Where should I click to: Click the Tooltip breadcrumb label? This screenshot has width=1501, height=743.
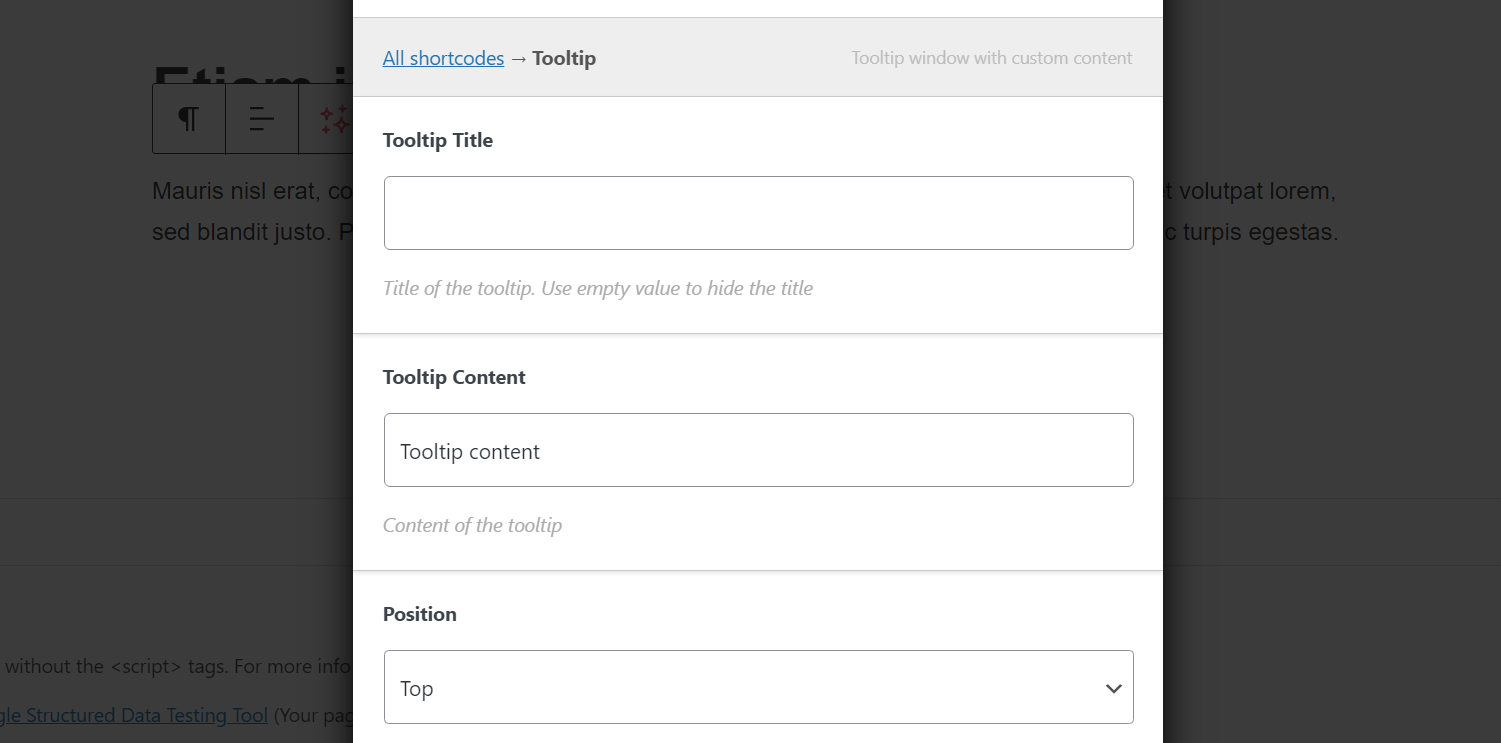coord(564,57)
